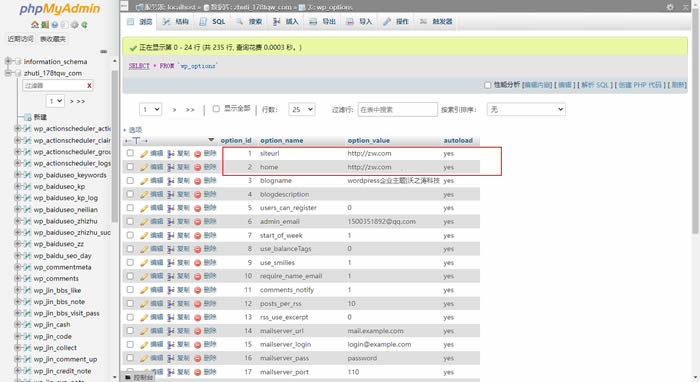700x382 pixels.
Task: Open the row count dropdown showing 25
Action: point(302,109)
